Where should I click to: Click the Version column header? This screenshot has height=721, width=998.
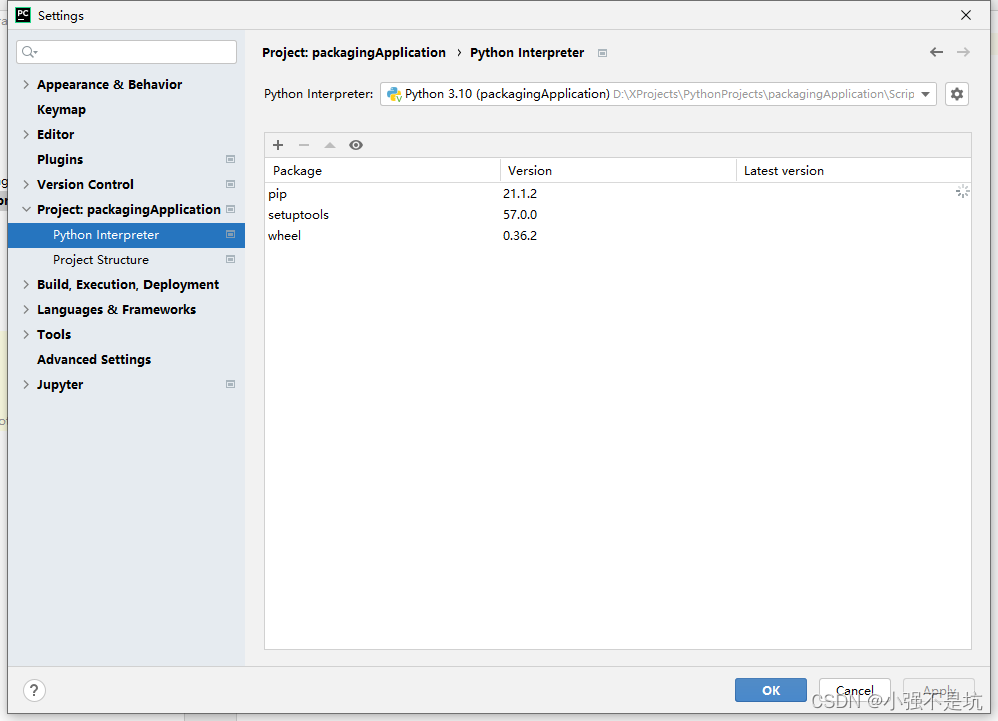618,171
